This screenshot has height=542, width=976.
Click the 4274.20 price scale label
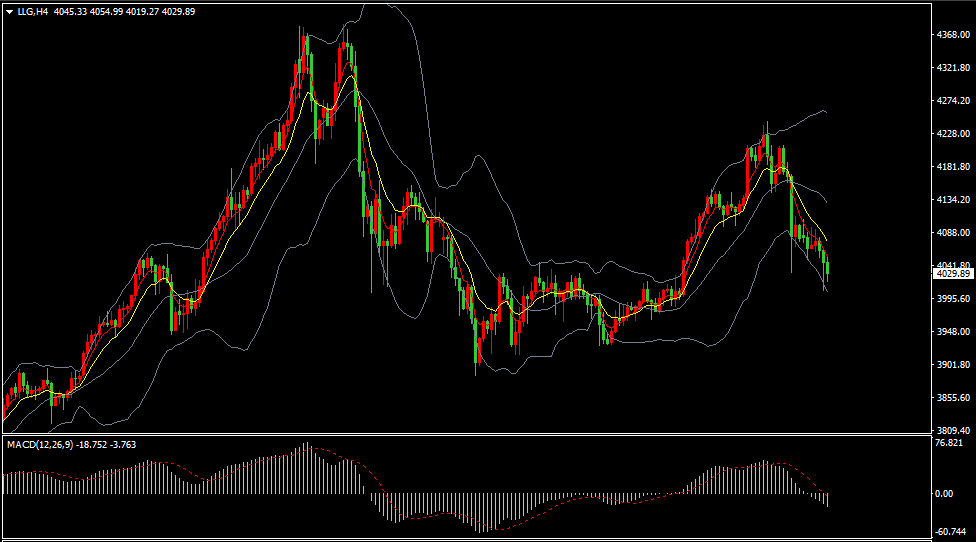click(953, 101)
